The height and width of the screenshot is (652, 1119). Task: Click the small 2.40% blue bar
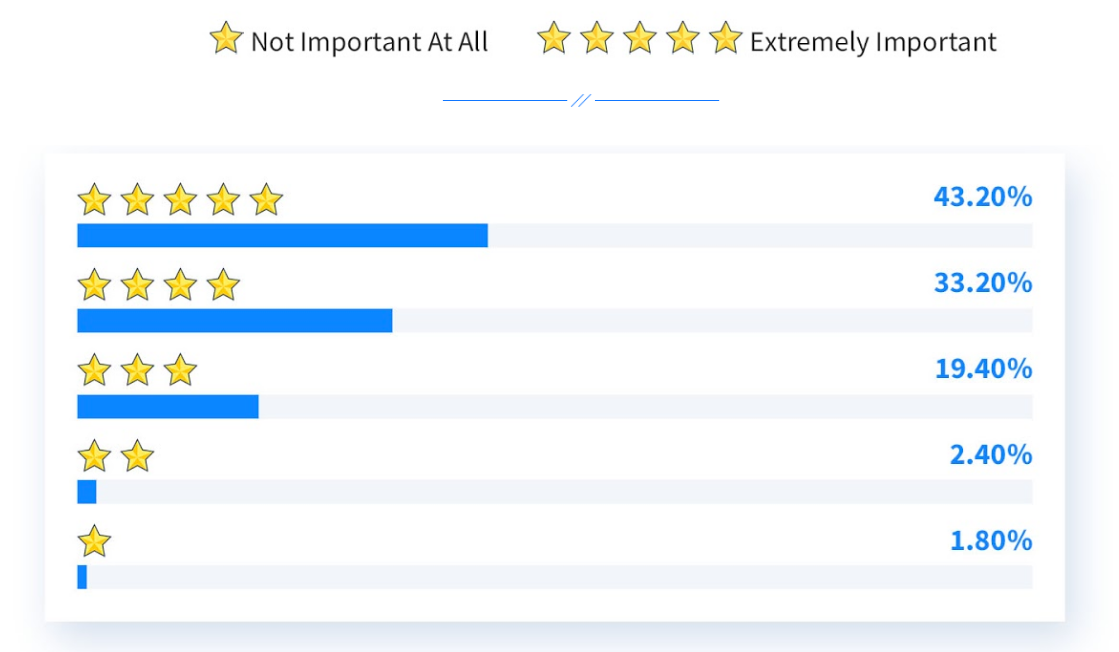(x=86, y=491)
